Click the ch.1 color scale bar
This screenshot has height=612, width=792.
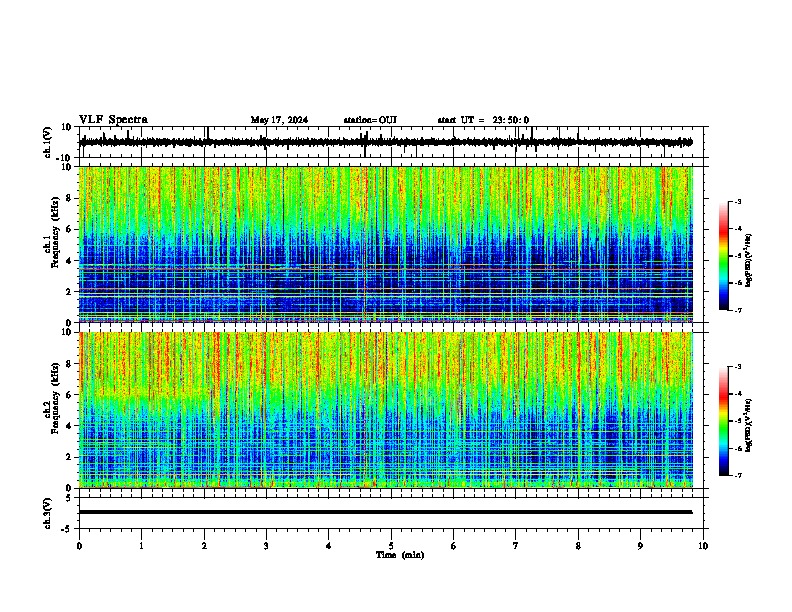724,256
